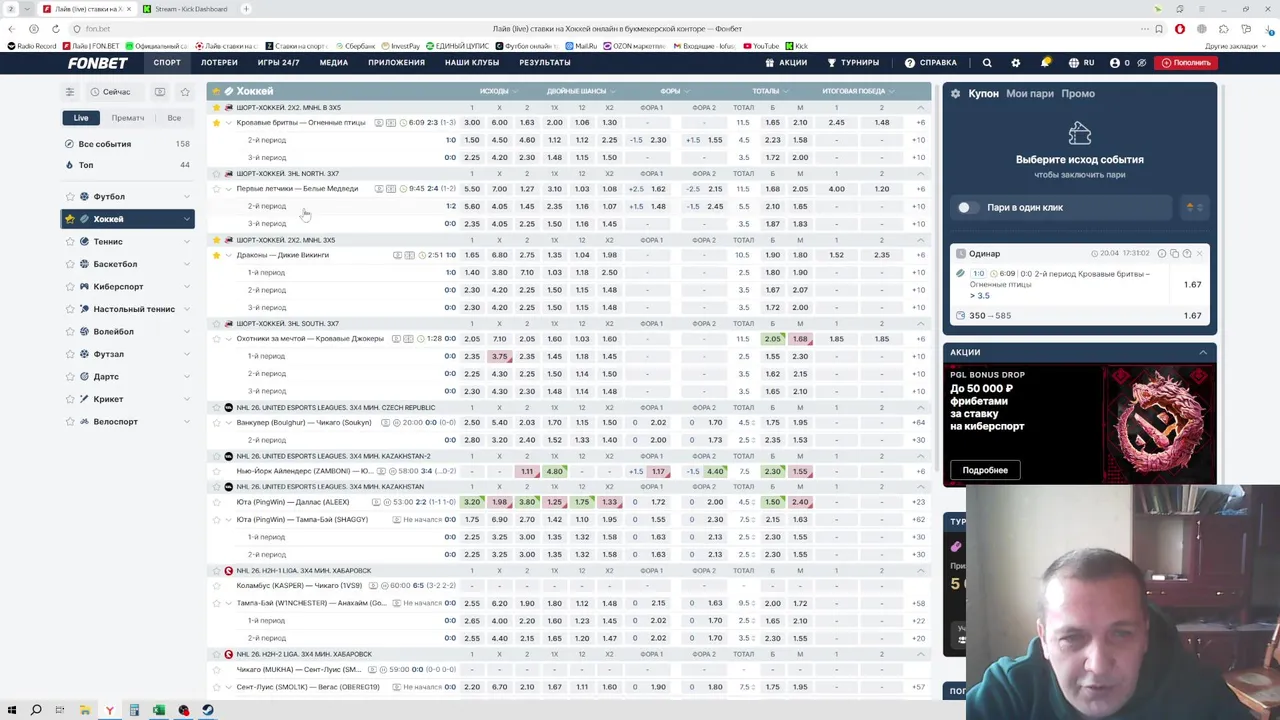Open Yandex browser icon in taskbar

click(x=109, y=710)
